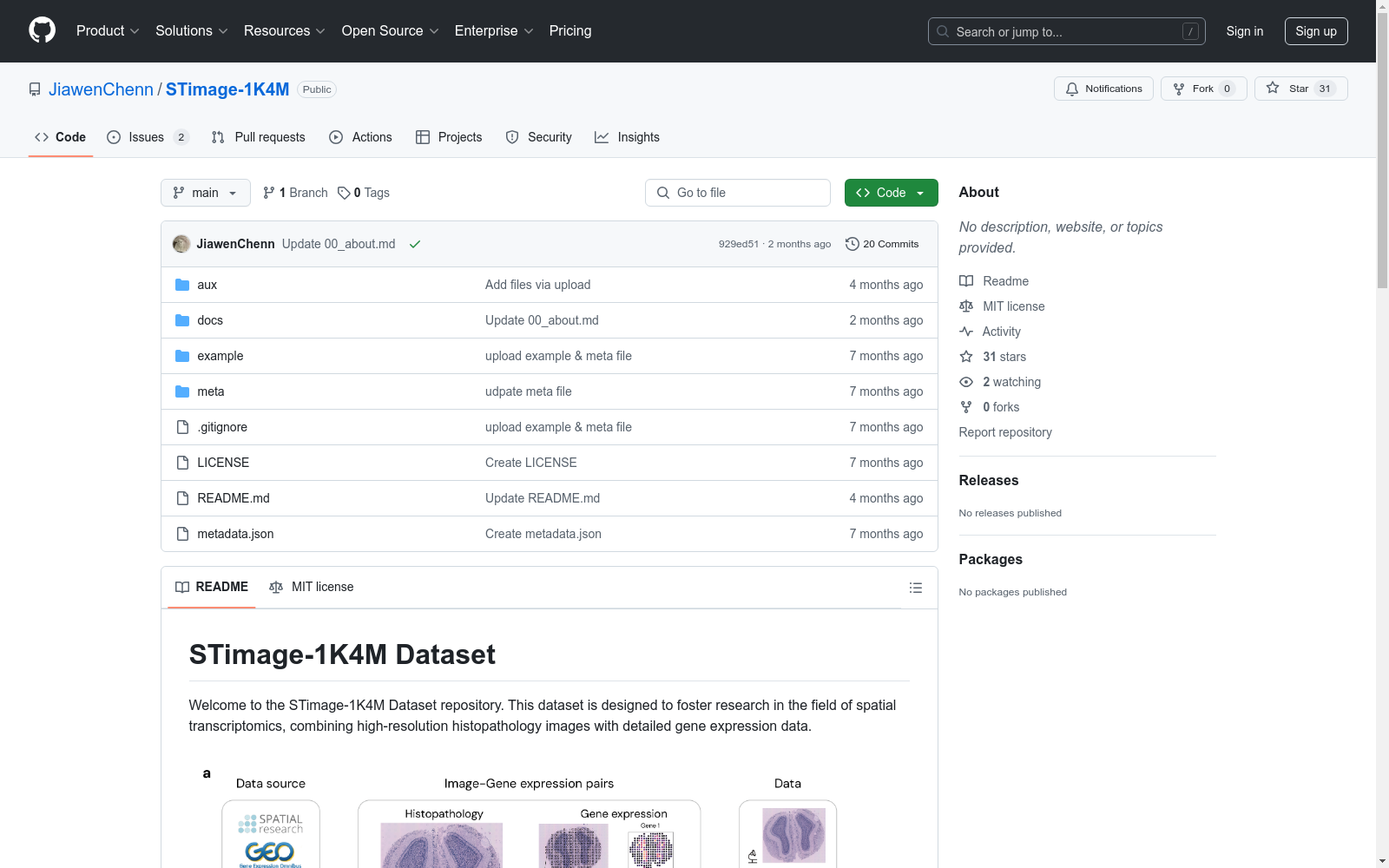
Task: Click the Notifications bell button
Action: pos(1103,89)
